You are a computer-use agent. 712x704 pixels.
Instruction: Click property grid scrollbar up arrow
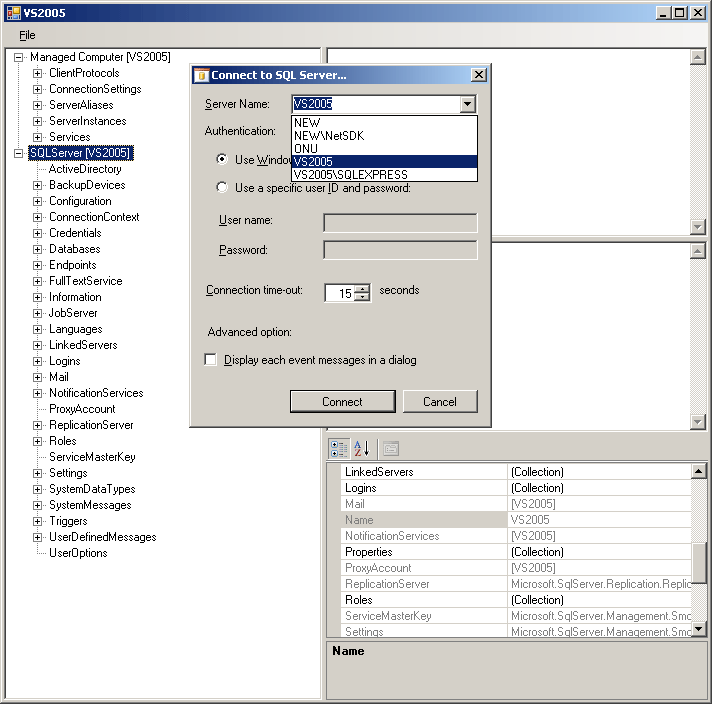click(x=698, y=471)
